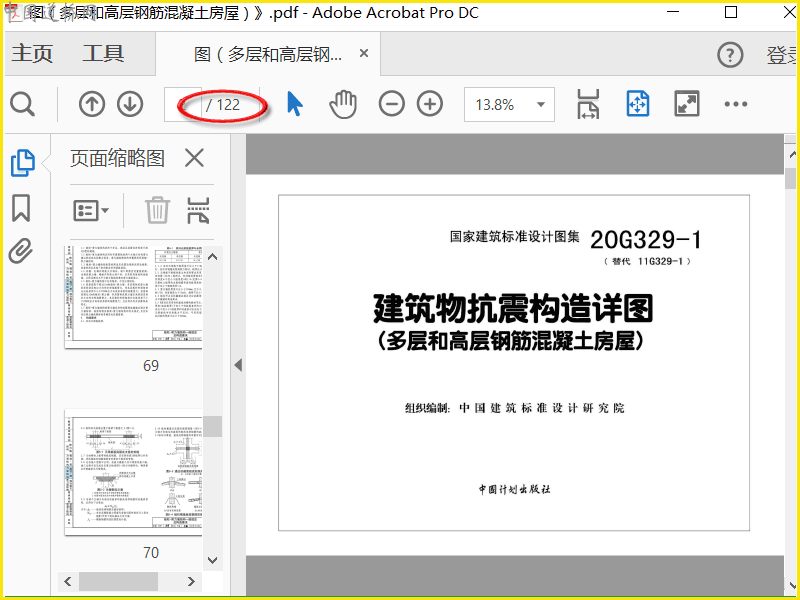Click the publisher text 中国计划出版社

(x=514, y=489)
